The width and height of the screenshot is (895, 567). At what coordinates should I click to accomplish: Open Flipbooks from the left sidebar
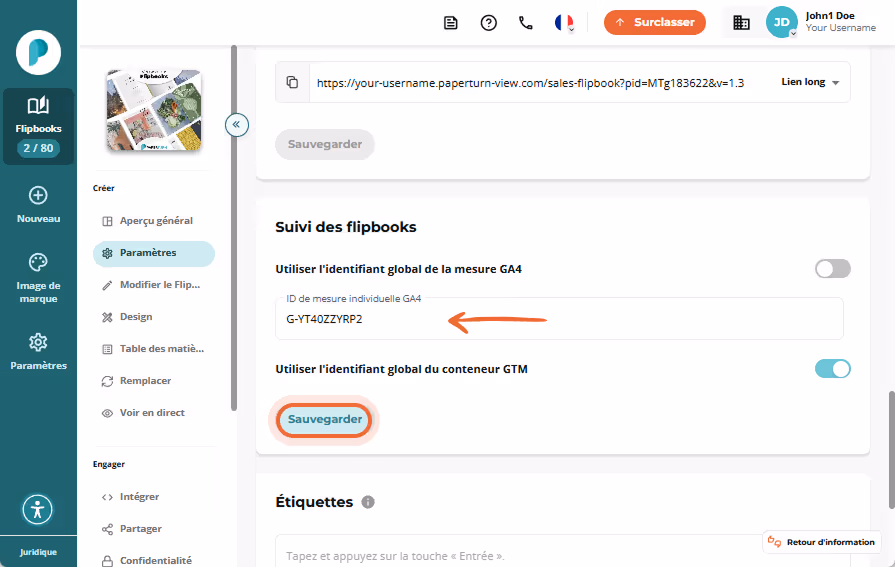point(38,126)
